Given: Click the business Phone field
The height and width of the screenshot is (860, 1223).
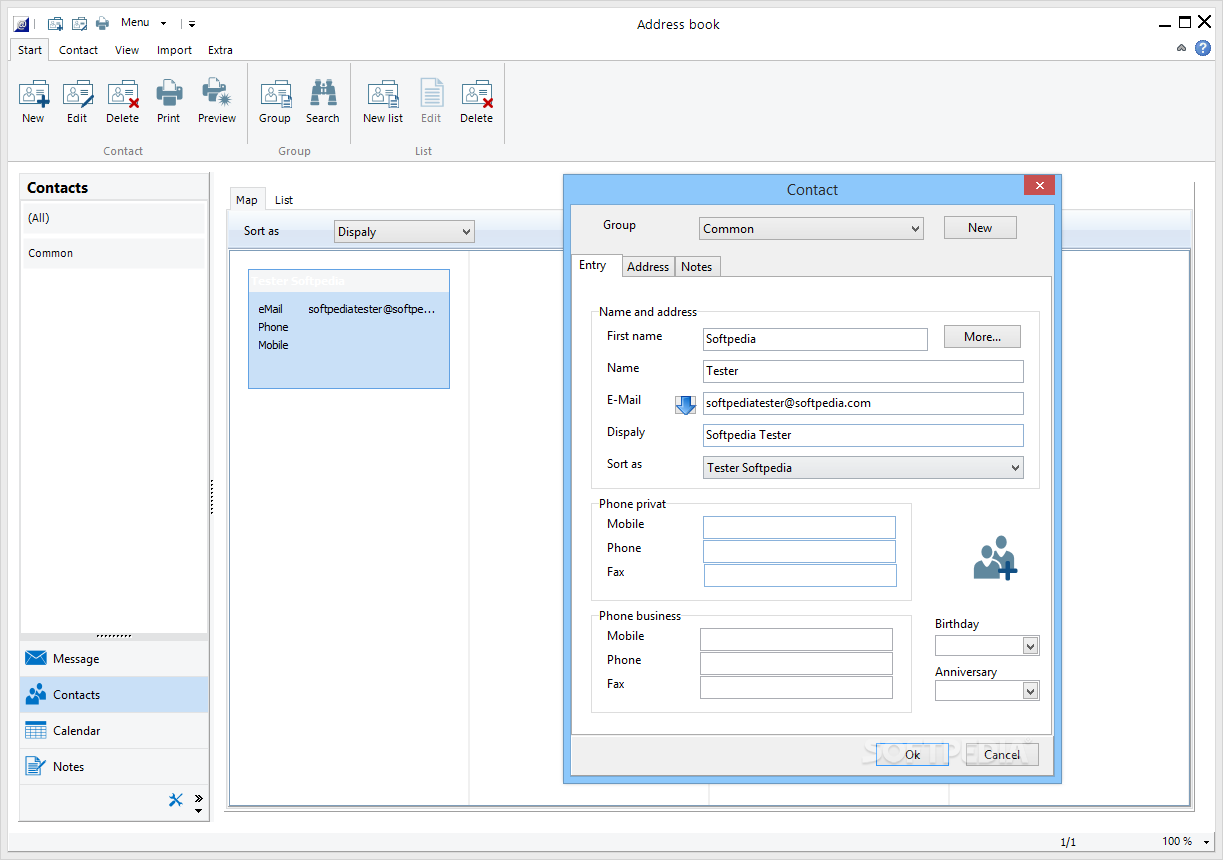Looking at the screenshot, I should (x=796, y=663).
